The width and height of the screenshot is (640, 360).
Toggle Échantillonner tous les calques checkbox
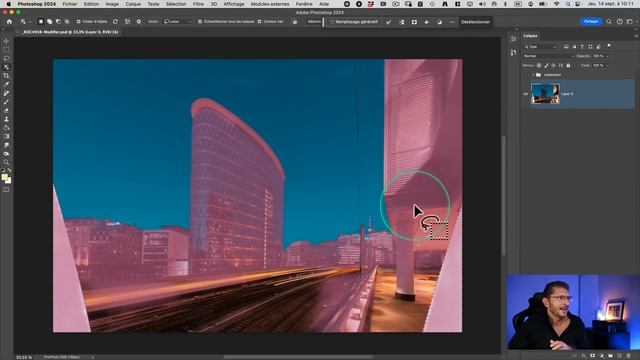coord(200,22)
